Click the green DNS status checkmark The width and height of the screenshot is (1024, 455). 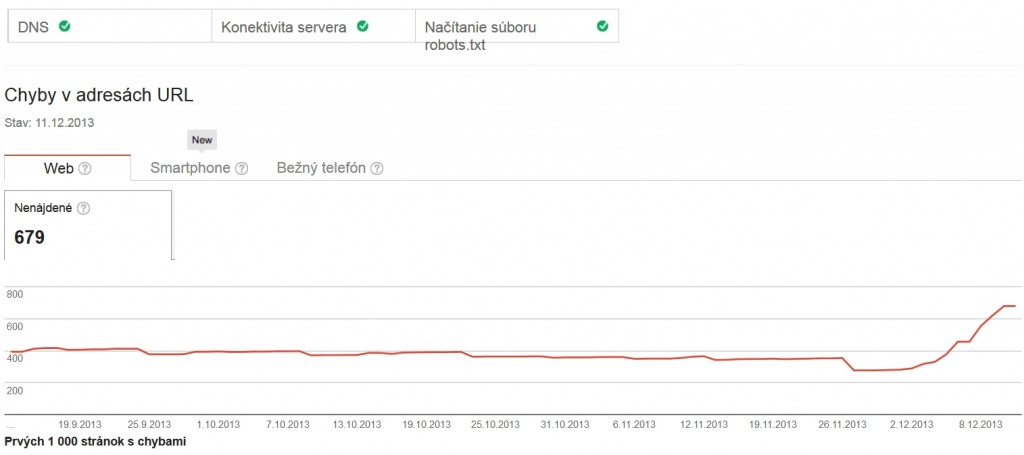click(65, 27)
